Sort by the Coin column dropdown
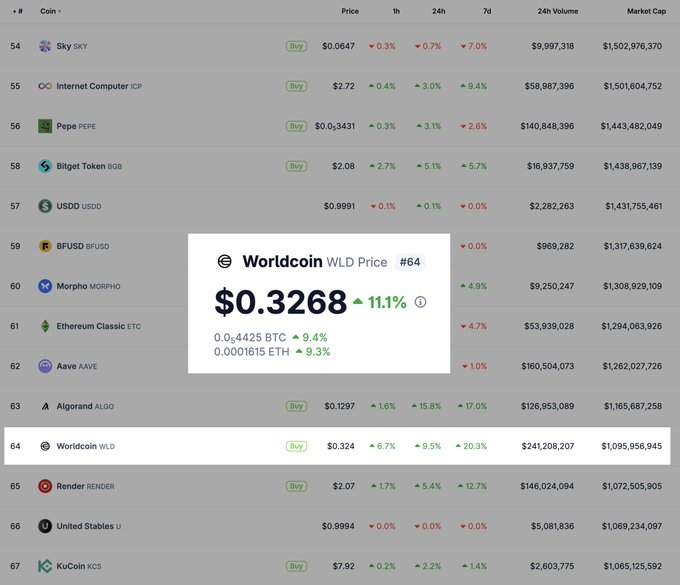 (x=50, y=11)
